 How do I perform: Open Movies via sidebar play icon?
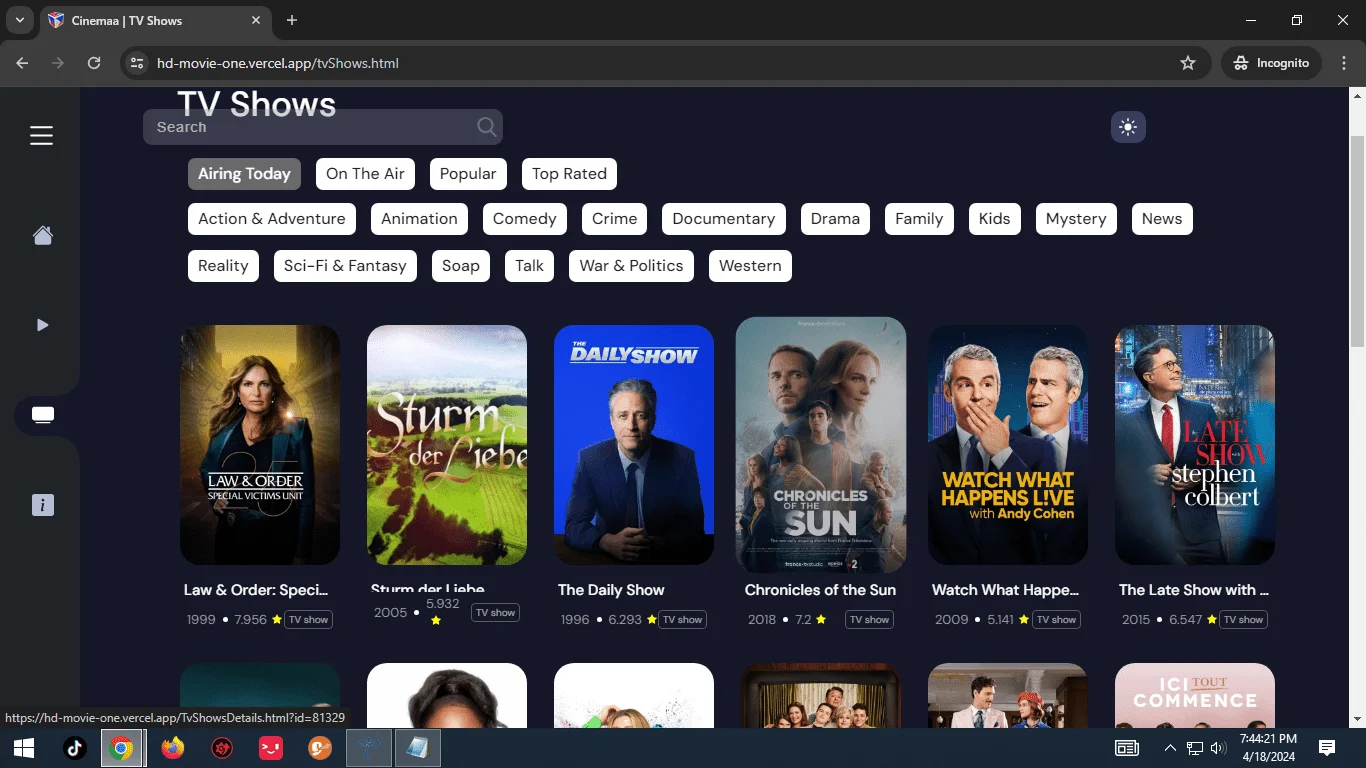point(42,325)
